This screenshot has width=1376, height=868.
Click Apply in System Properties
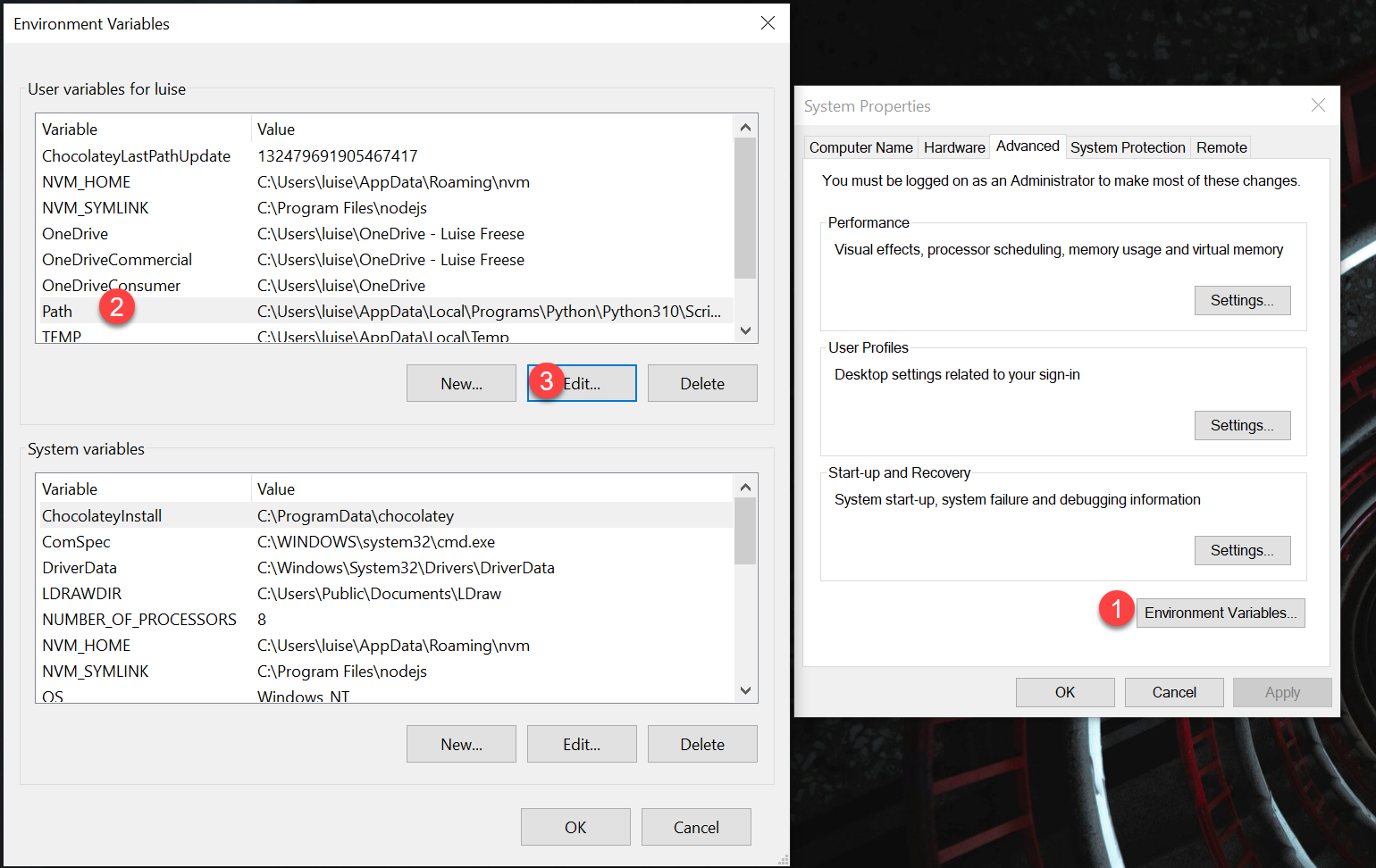point(1282,692)
